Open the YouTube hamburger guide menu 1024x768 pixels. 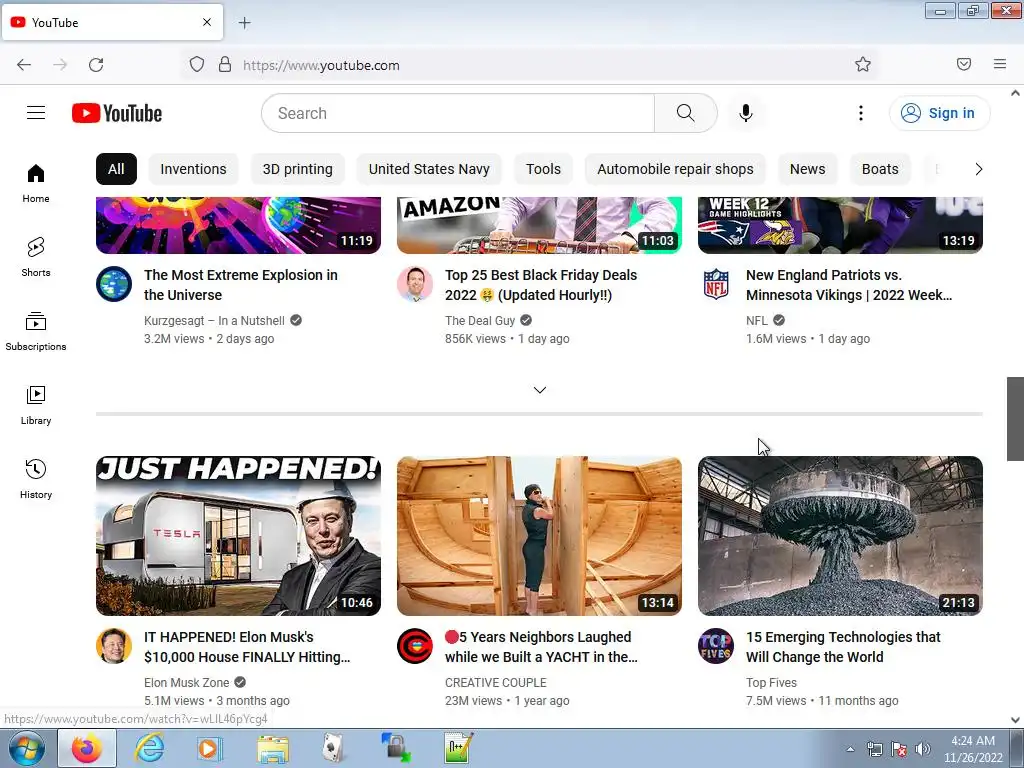click(x=36, y=113)
